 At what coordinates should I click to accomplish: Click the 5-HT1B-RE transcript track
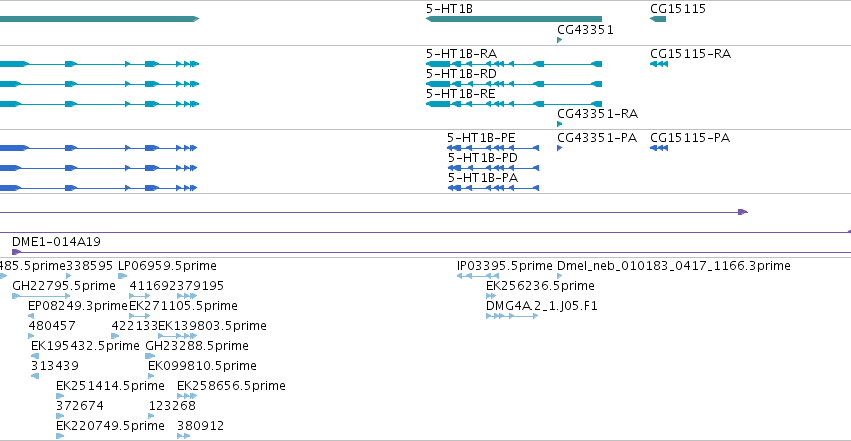coord(514,104)
